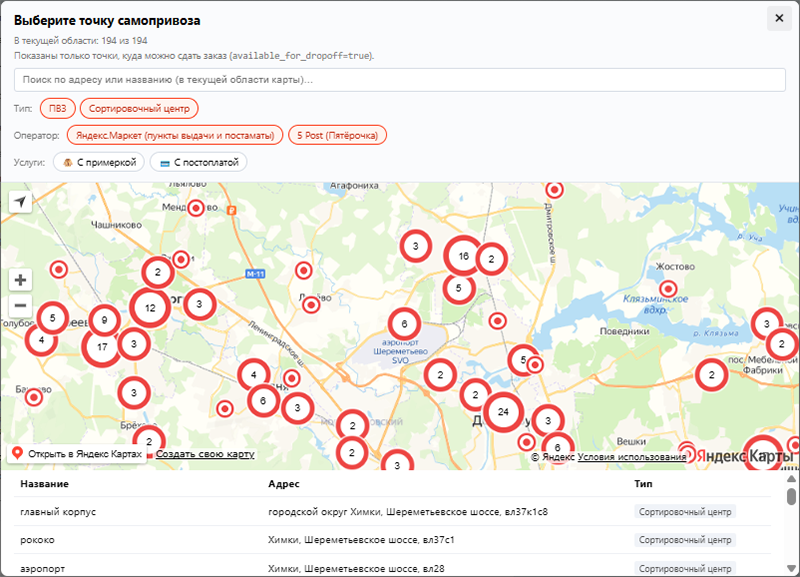Zoom in the map with plus button
800x577 pixels.
click(x=20, y=280)
